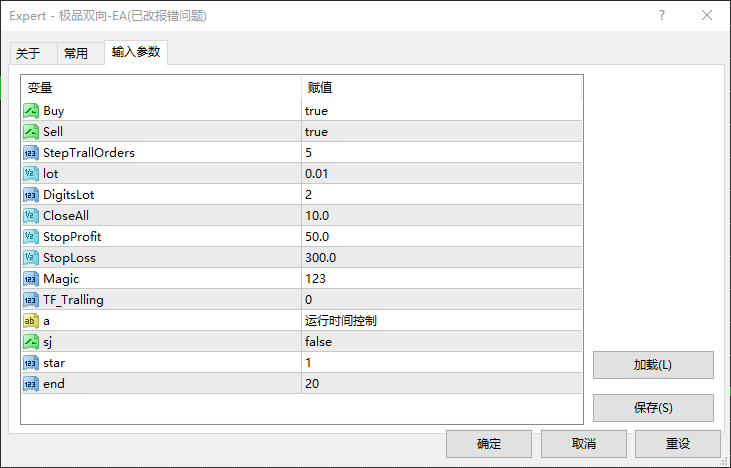Select the StopProfit value 50.0 field
This screenshot has width=731, height=468.
coord(440,237)
